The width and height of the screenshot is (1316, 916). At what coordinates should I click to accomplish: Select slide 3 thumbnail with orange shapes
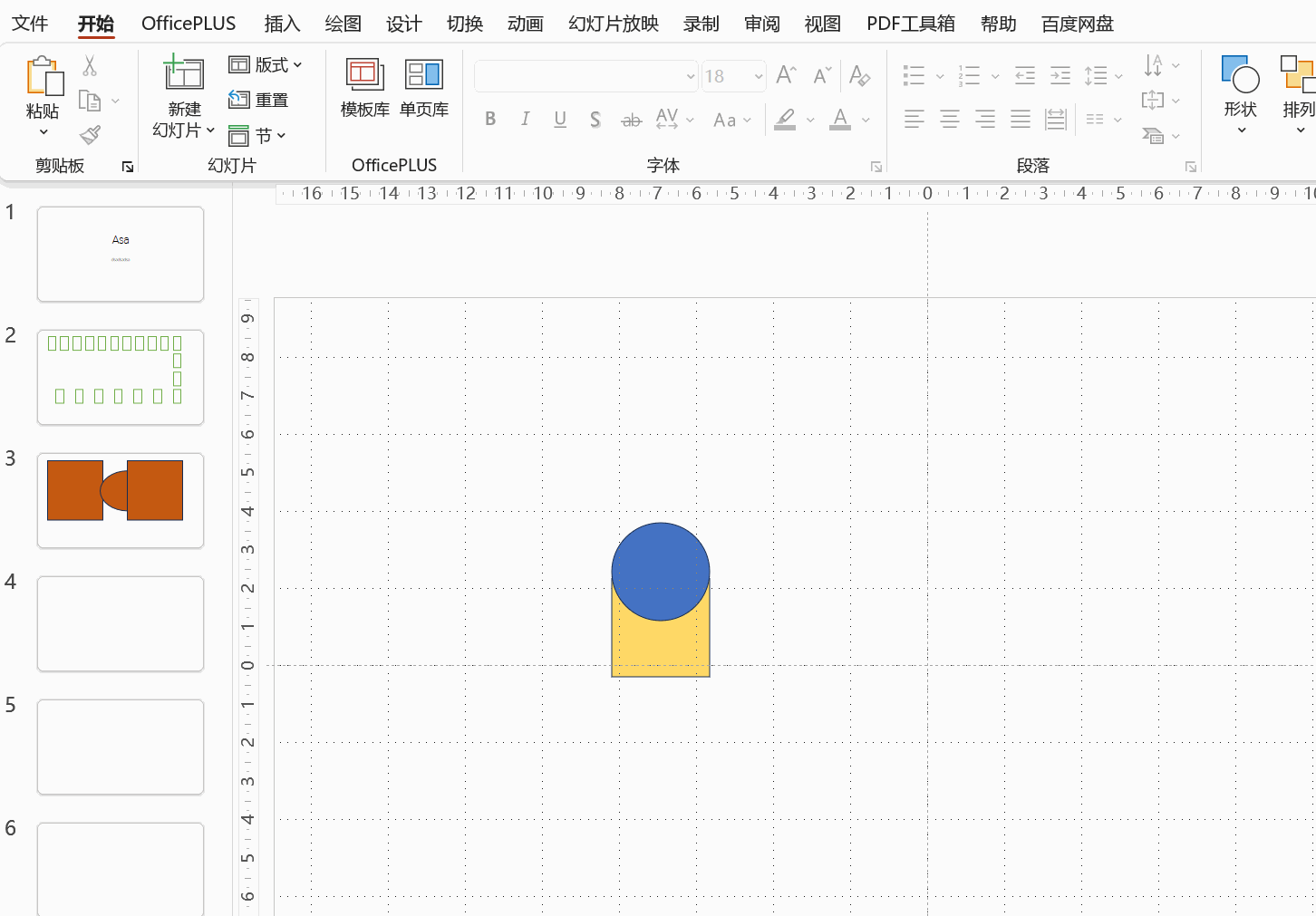(121, 500)
